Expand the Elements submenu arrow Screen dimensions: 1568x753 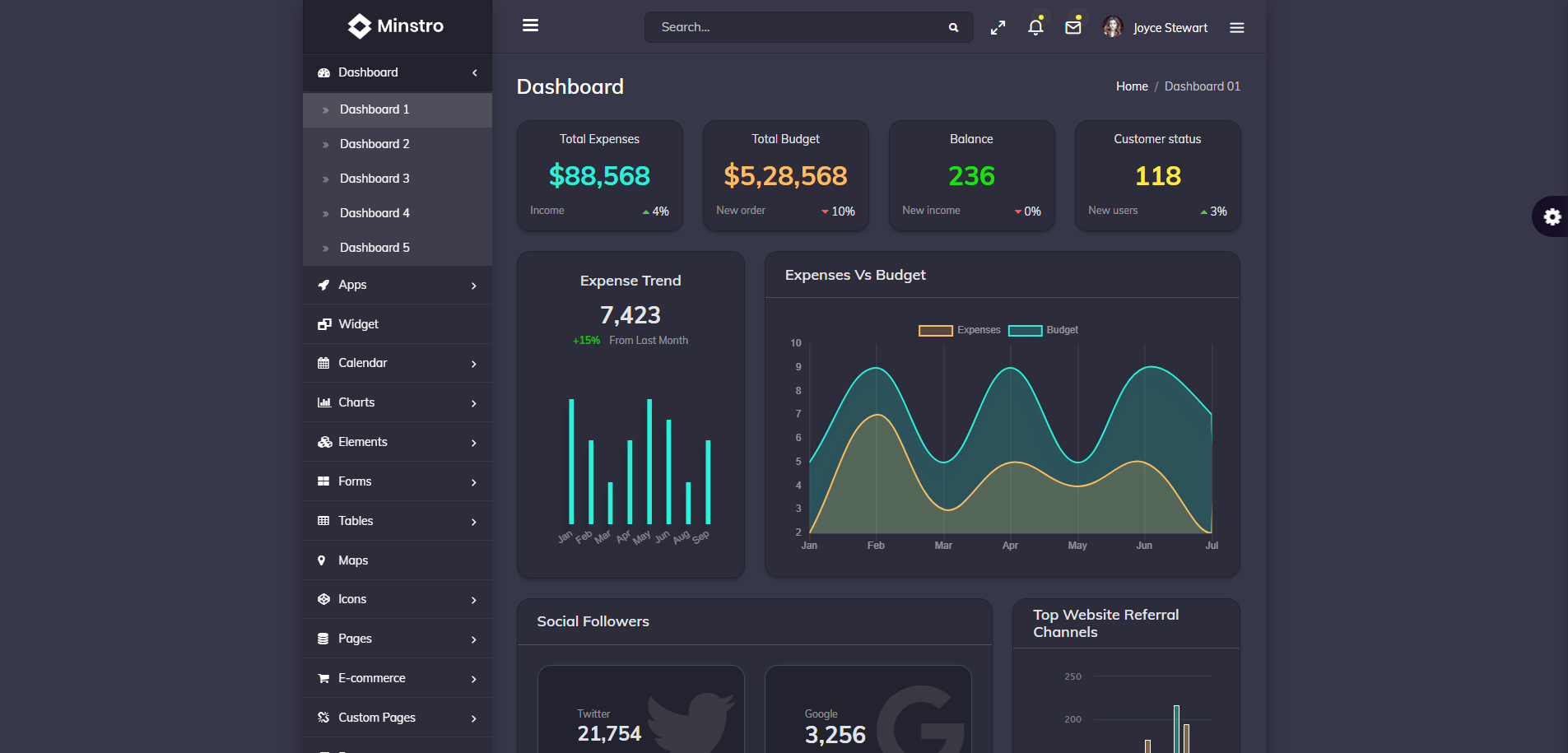click(x=474, y=443)
